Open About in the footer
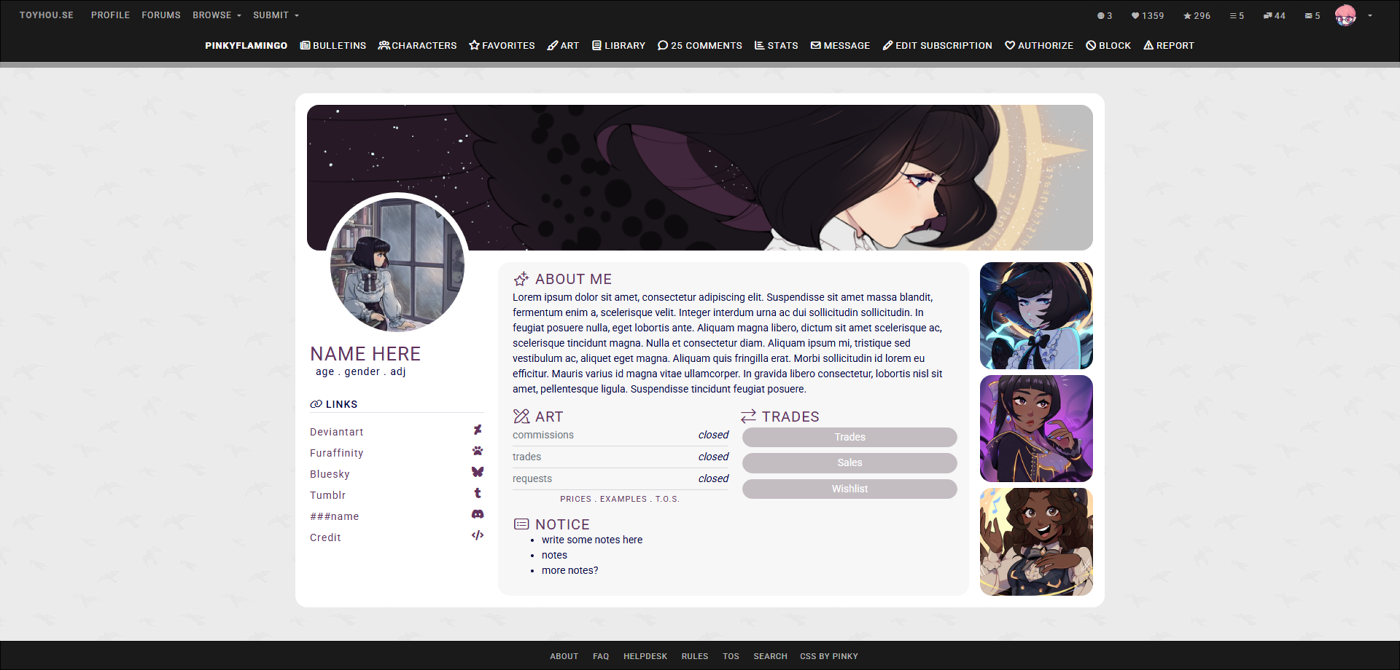Screen dimensions: 1400x670 tap(564, 656)
